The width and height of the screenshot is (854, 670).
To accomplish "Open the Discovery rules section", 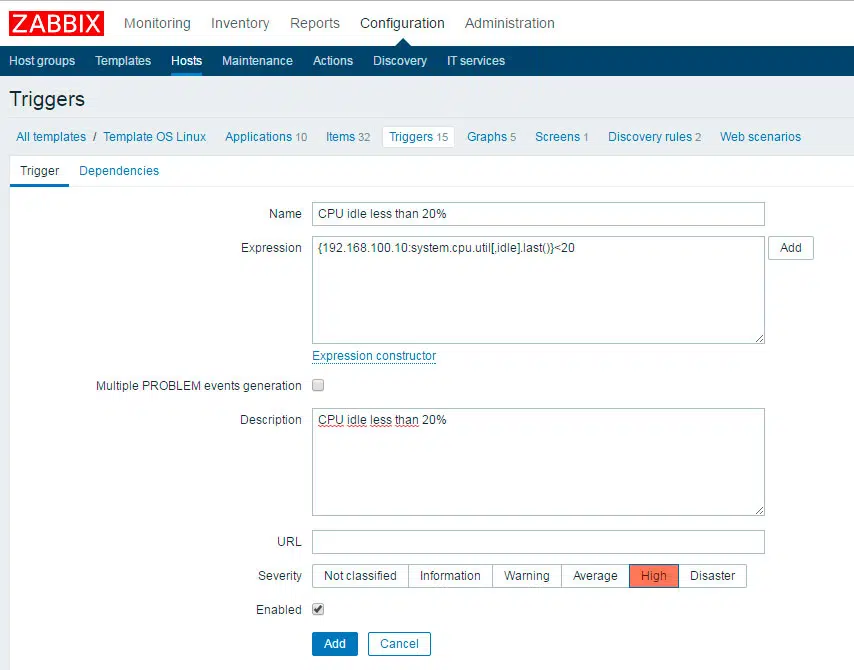I will [654, 137].
